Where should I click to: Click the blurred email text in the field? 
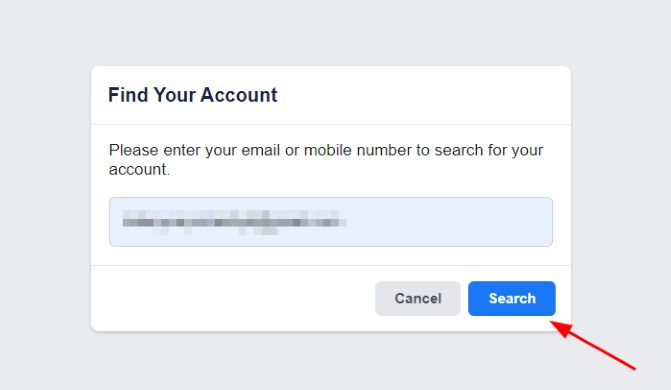tap(234, 222)
